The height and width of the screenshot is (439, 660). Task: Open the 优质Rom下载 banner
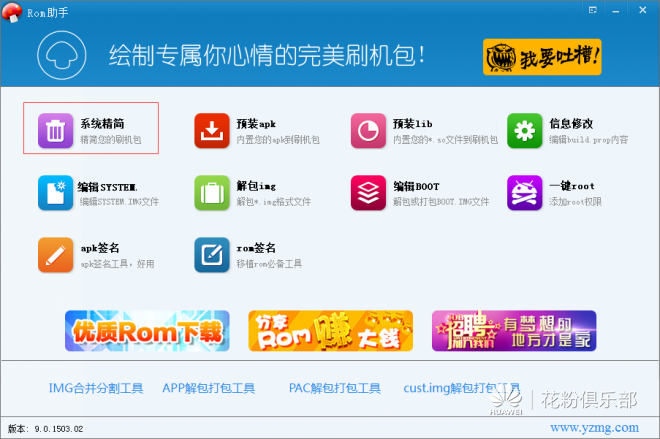point(147,331)
